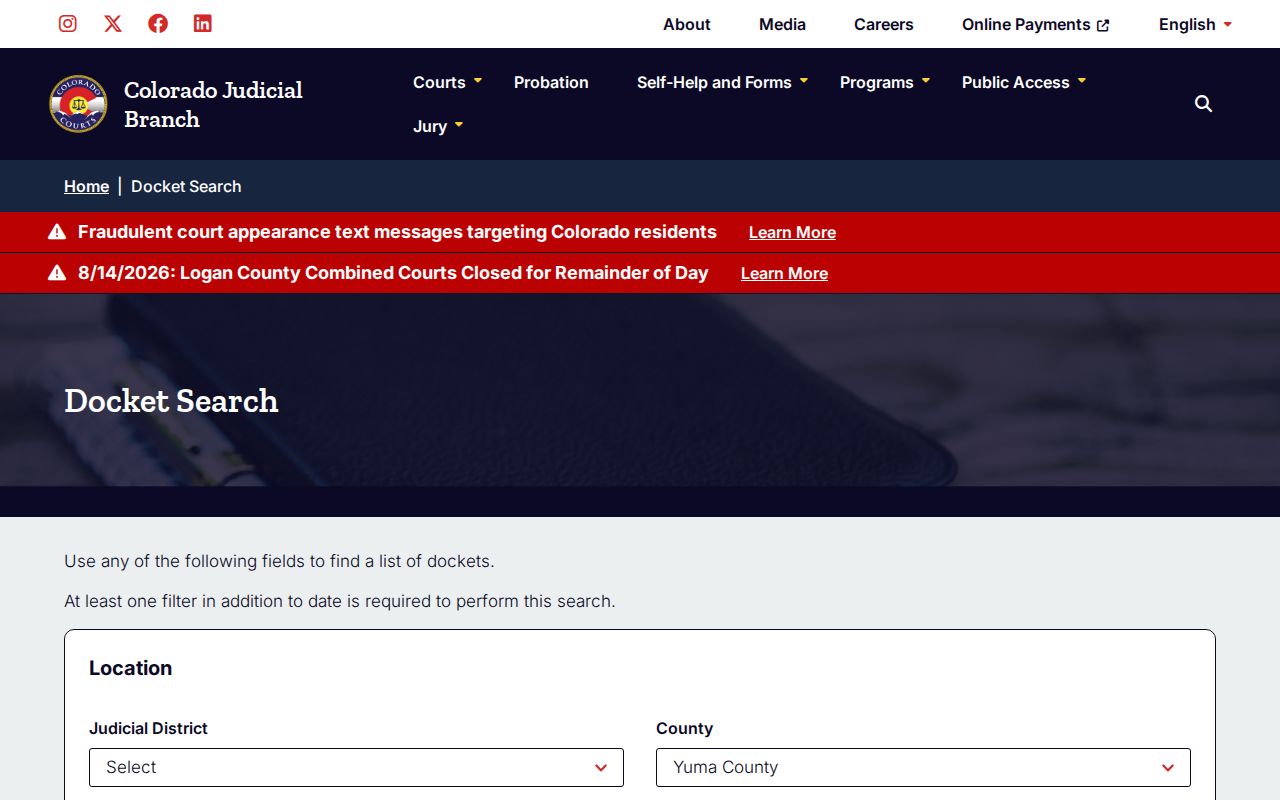Click Learn More on fraudulent text alert
The height and width of the screenshot is (800, 1280).
click(x=792, y=232)
